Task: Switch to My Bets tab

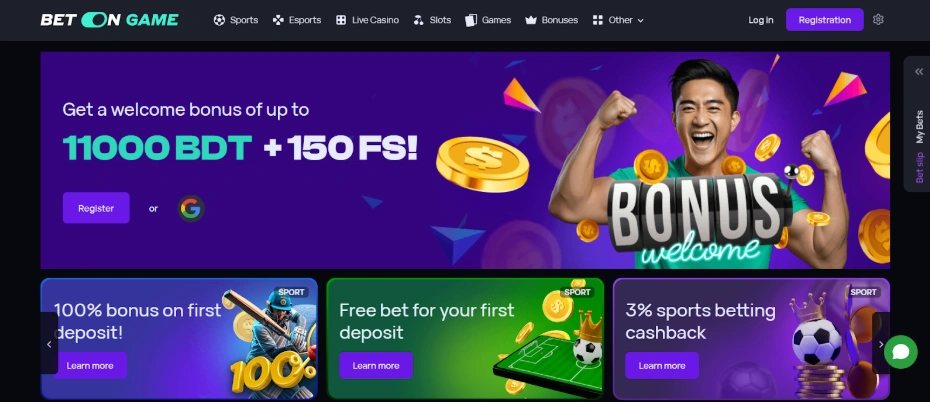Action: click(x=920, y=127)
